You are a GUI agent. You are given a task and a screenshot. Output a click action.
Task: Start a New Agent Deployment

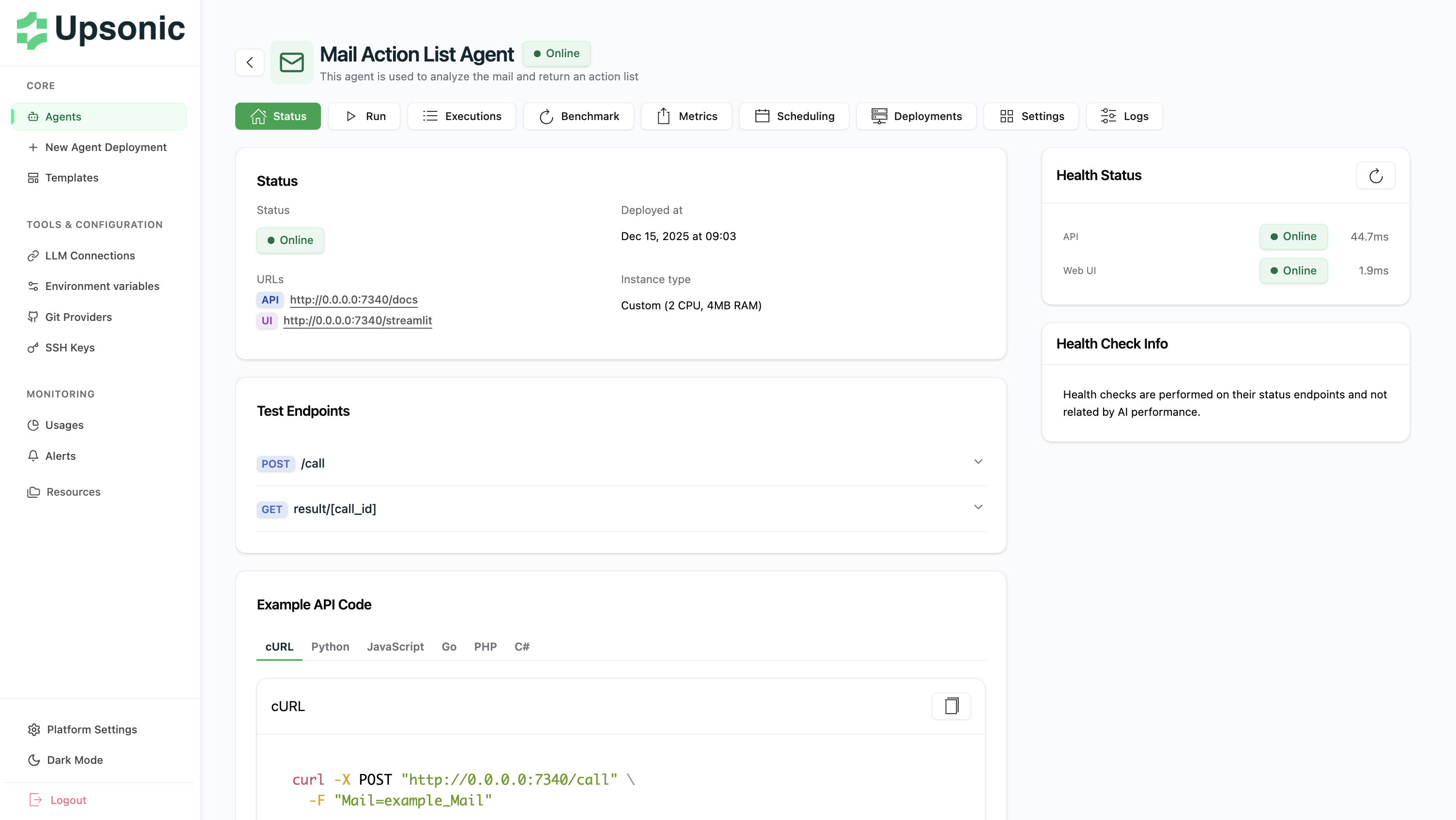point(106,147)
